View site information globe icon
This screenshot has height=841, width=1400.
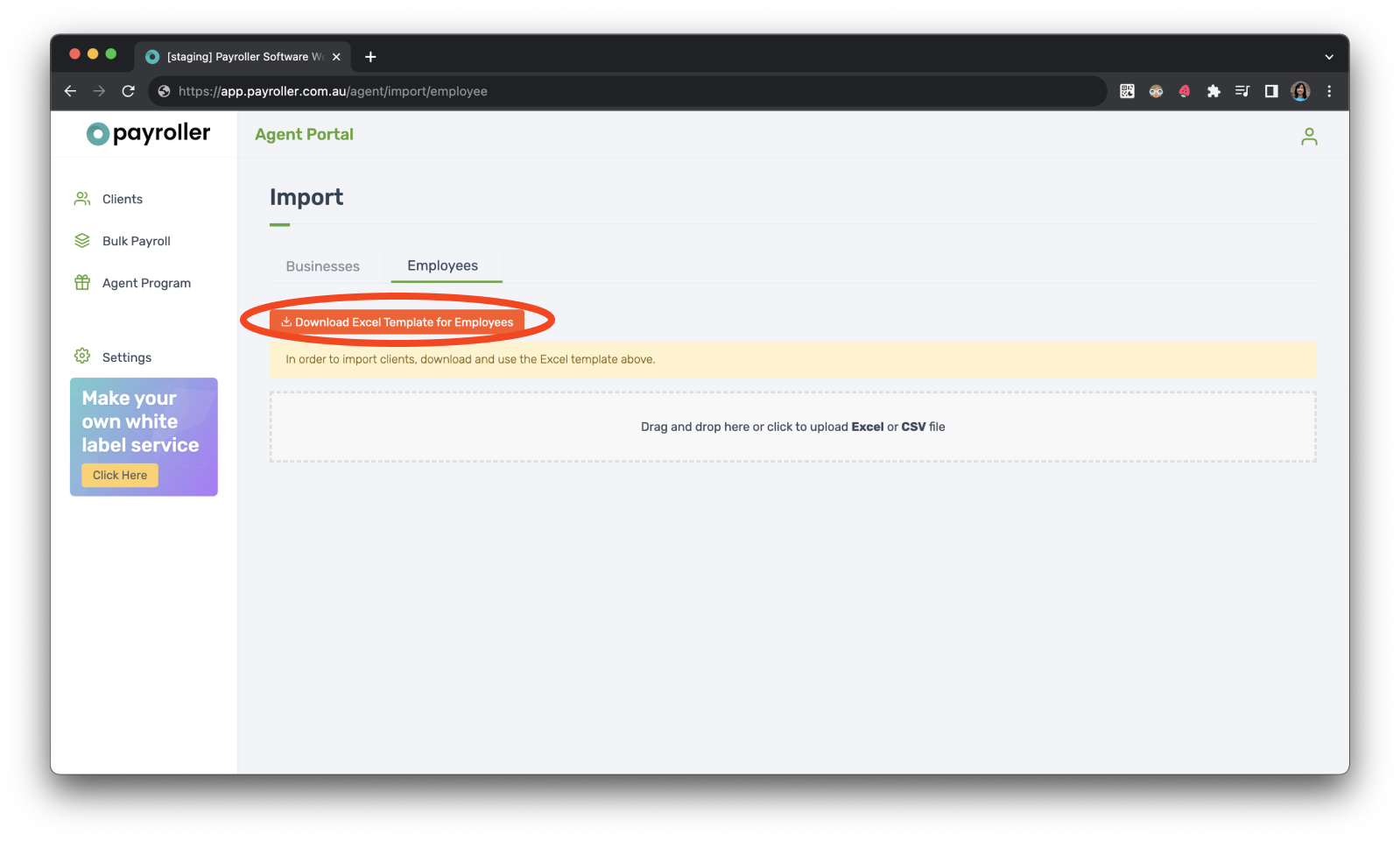(x=164, y=91)
